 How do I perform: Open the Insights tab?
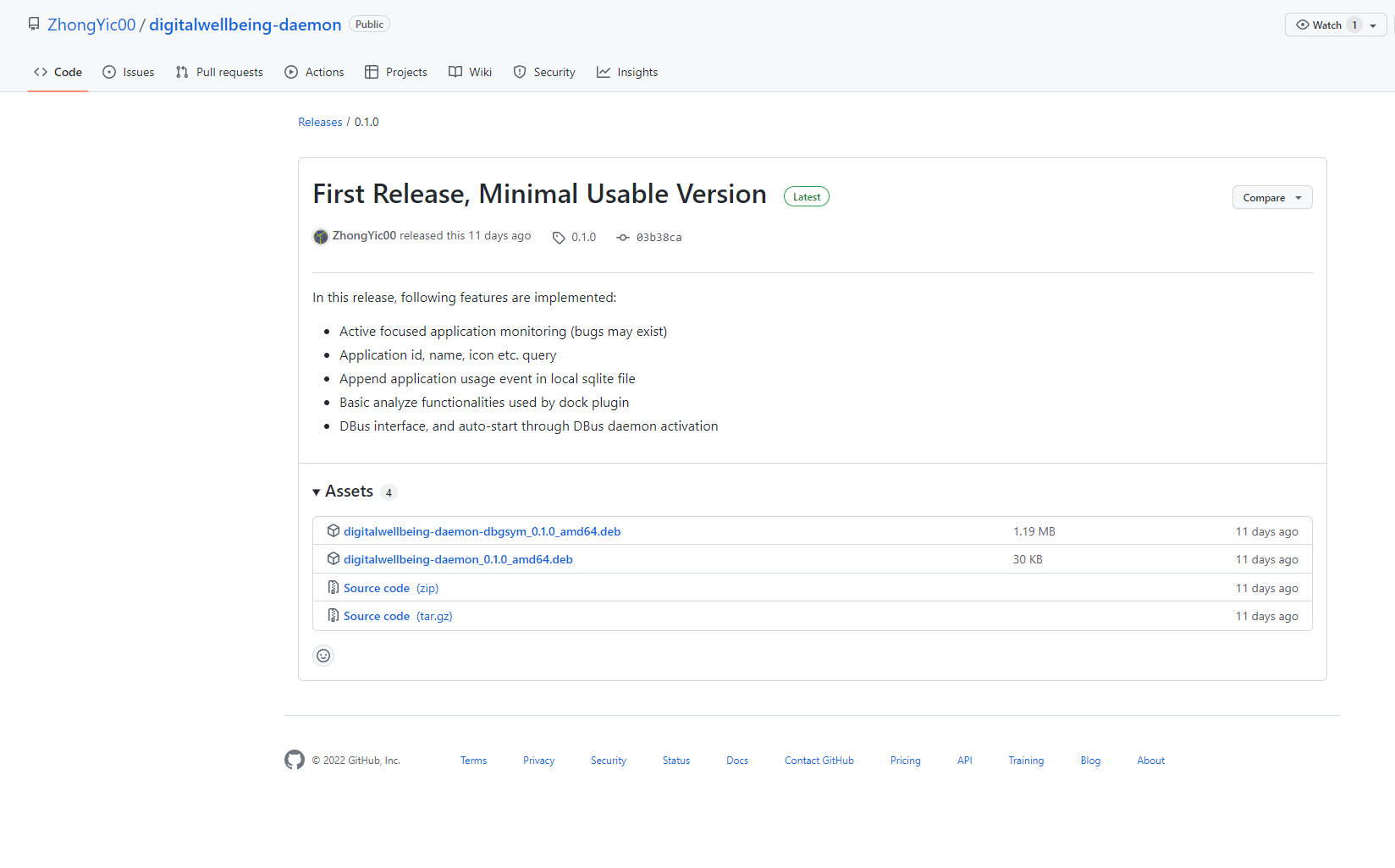[627, 72]
